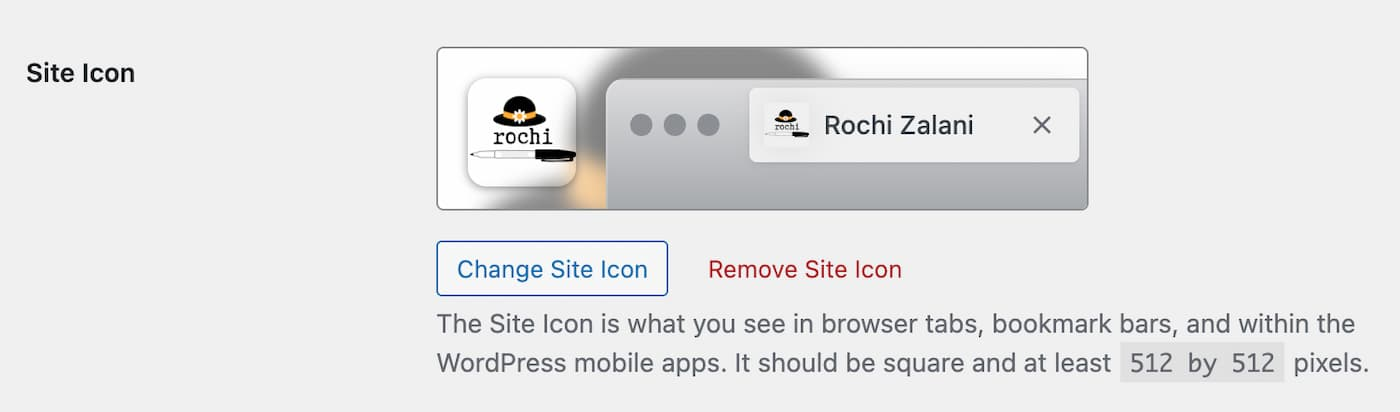Click the gray browser toolbar below the tab
Screen dimensions: 1400x412
[847, 187]
